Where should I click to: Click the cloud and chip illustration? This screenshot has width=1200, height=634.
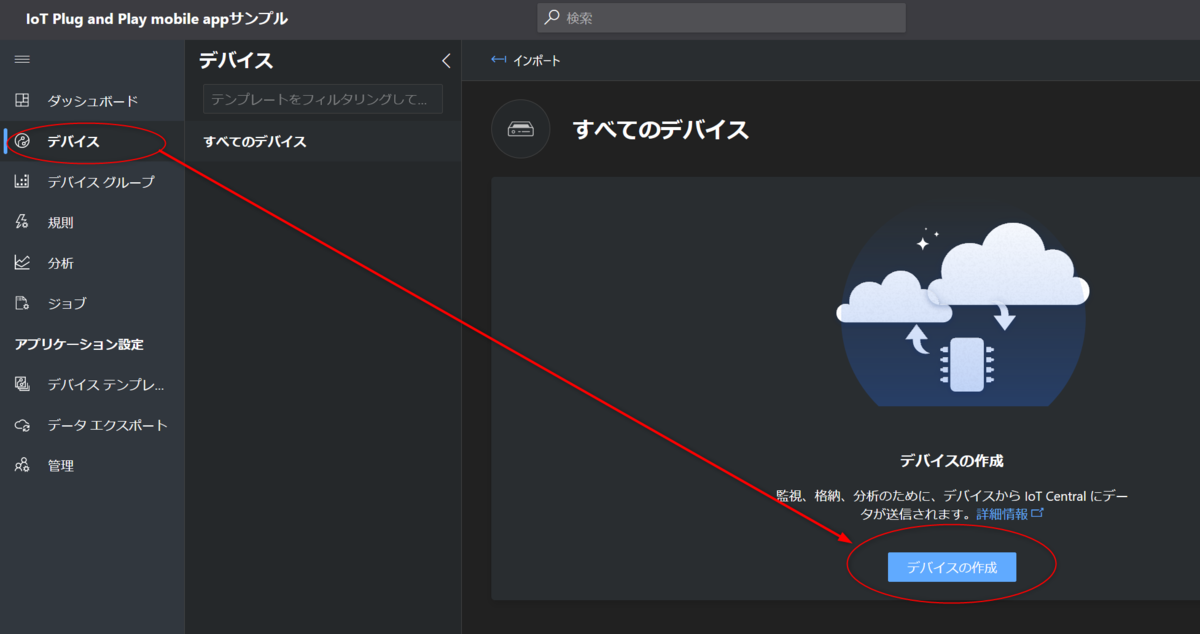[x=963, y=310]
